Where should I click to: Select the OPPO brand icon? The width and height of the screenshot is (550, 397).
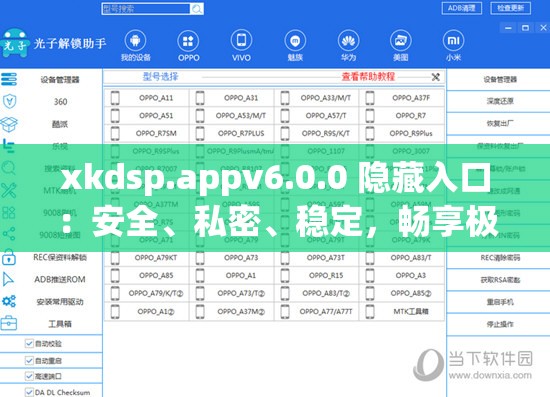(x=188, y=41)
